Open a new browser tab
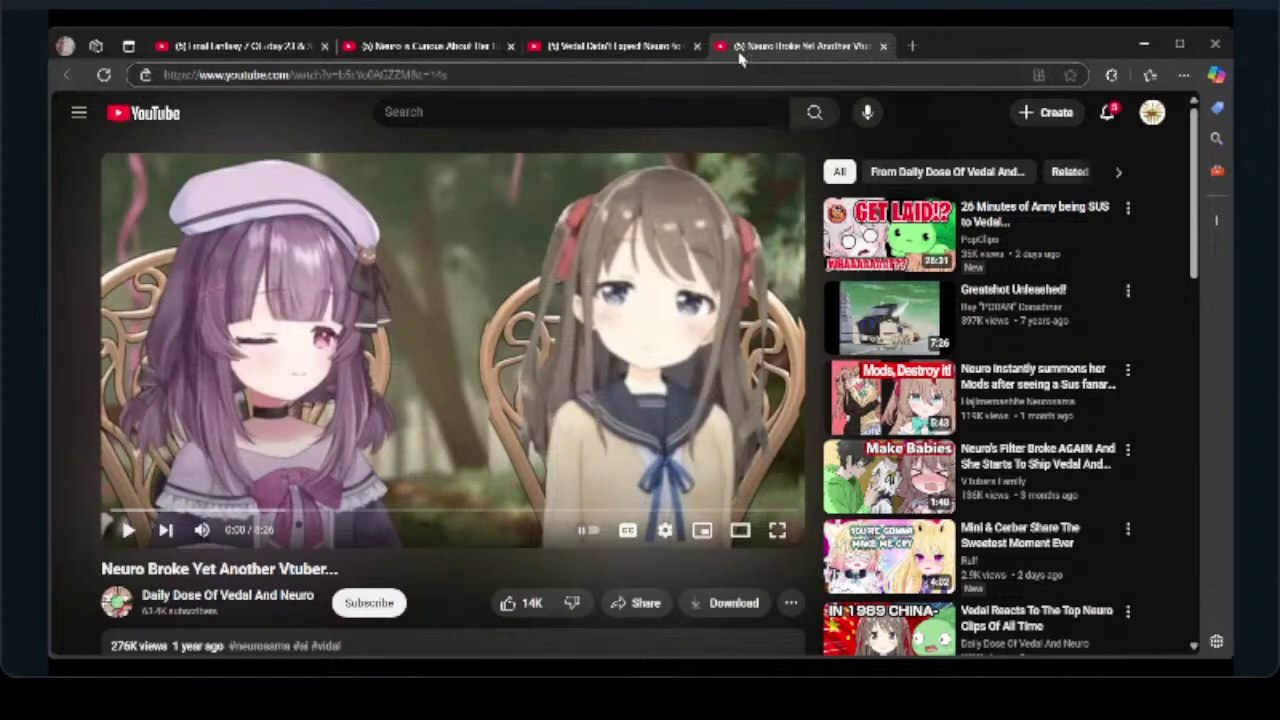1280x720 pixels. tap(912, 46)
